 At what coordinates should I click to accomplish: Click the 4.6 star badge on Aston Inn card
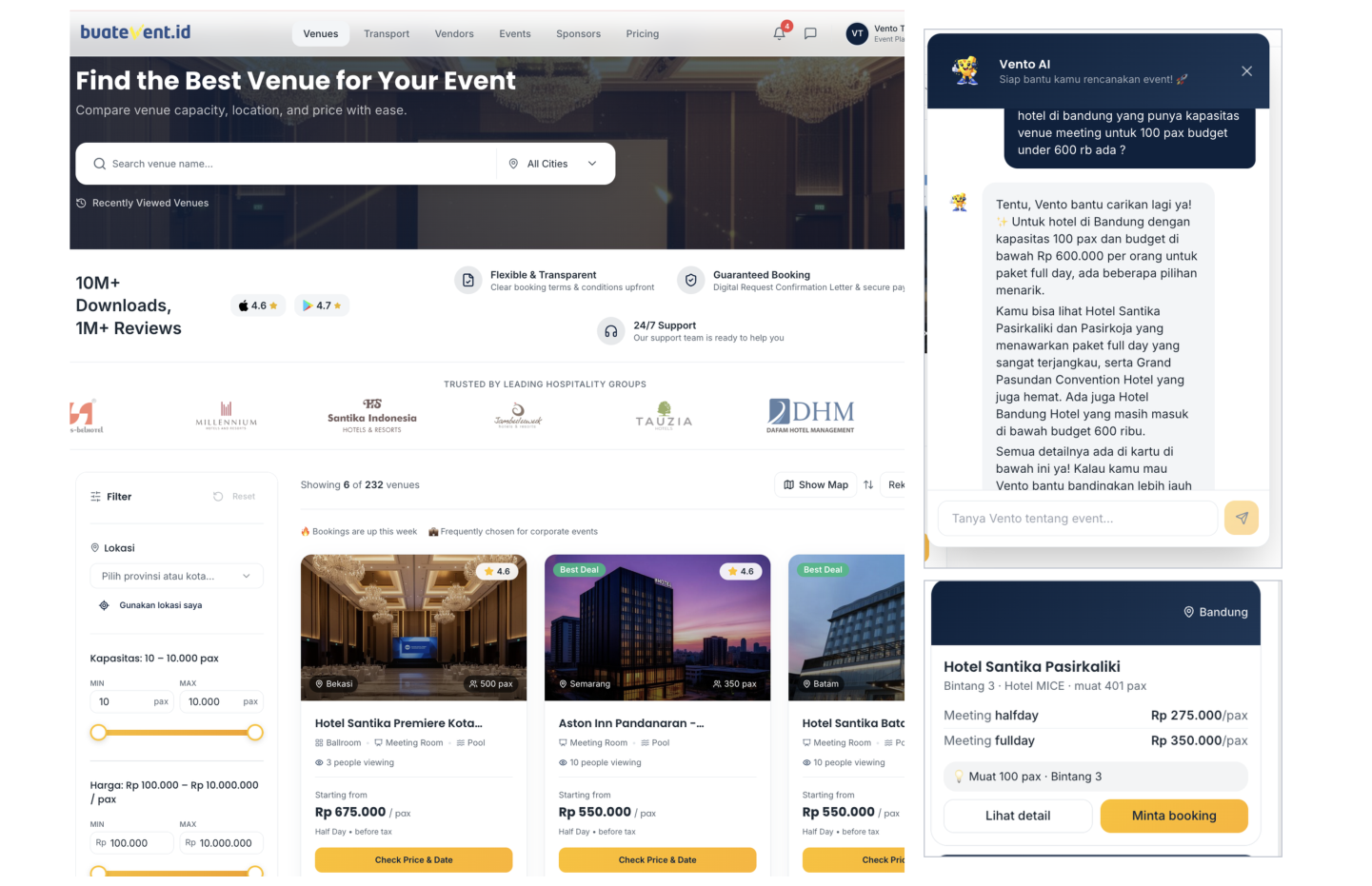tap(741, 571)
